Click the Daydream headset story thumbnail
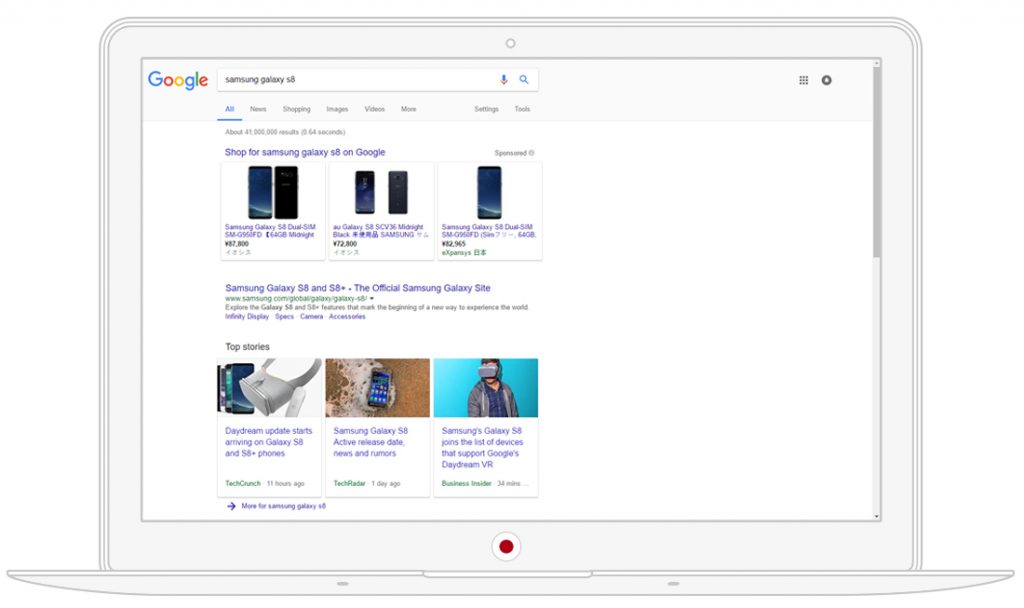 tap(270, 388)
